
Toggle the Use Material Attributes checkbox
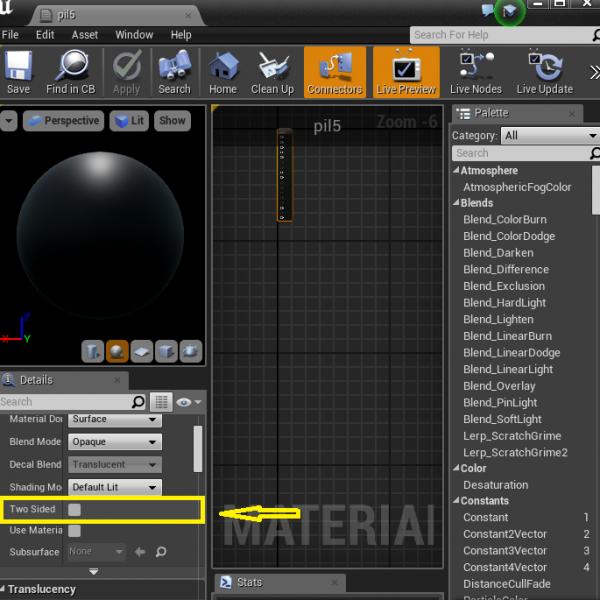[x=75, y=530]
